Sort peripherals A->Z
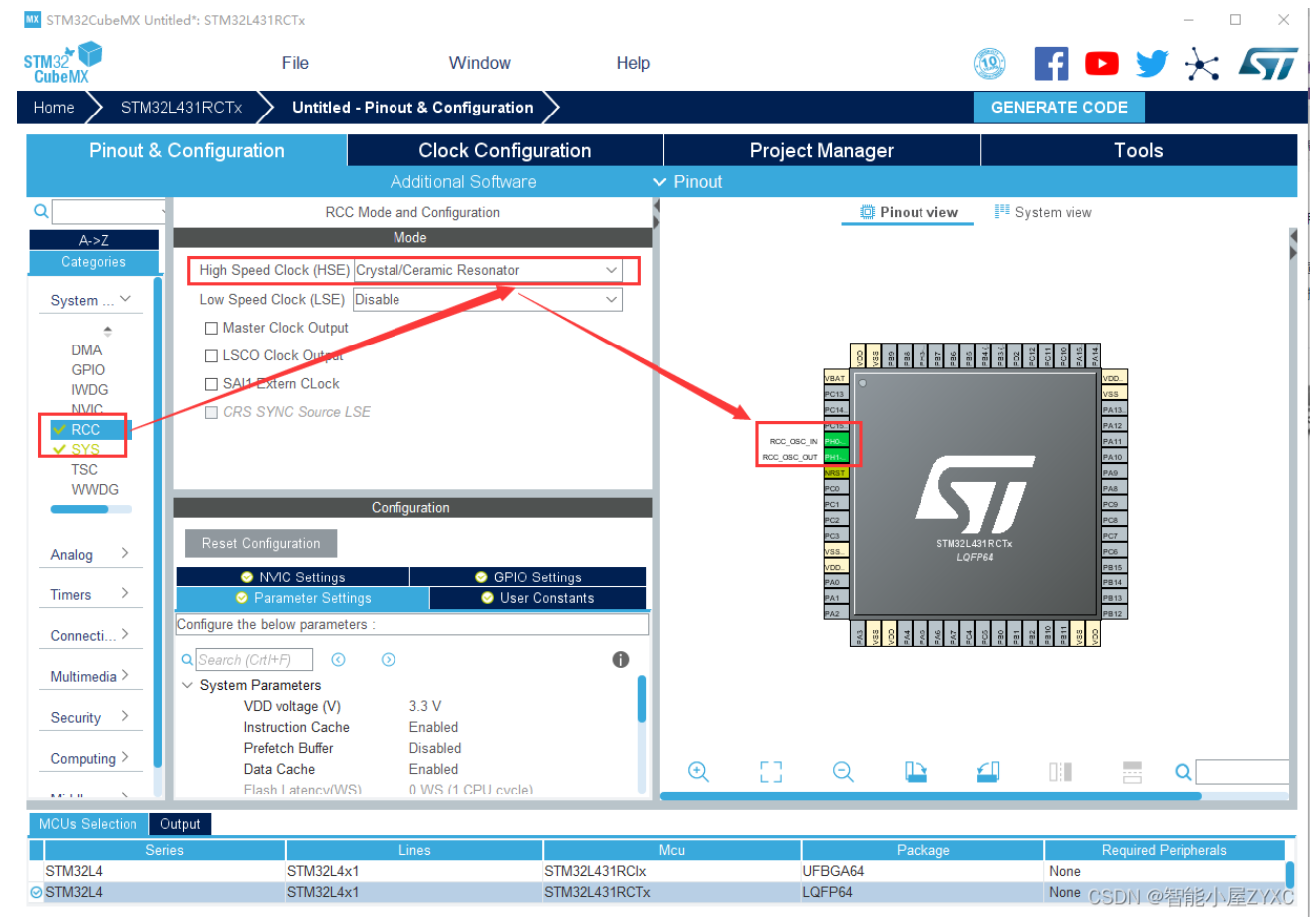This screenshot has width=1316, height=921. click(x=94, y=240)
